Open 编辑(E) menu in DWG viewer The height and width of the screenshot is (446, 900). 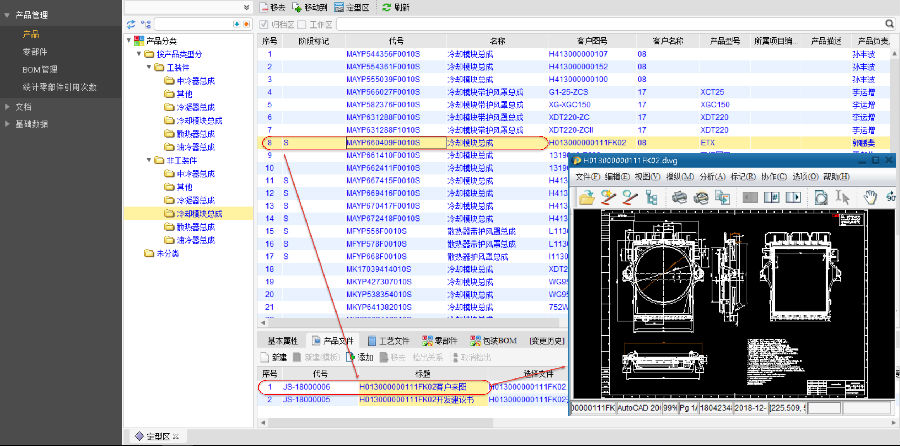(618, 177)
